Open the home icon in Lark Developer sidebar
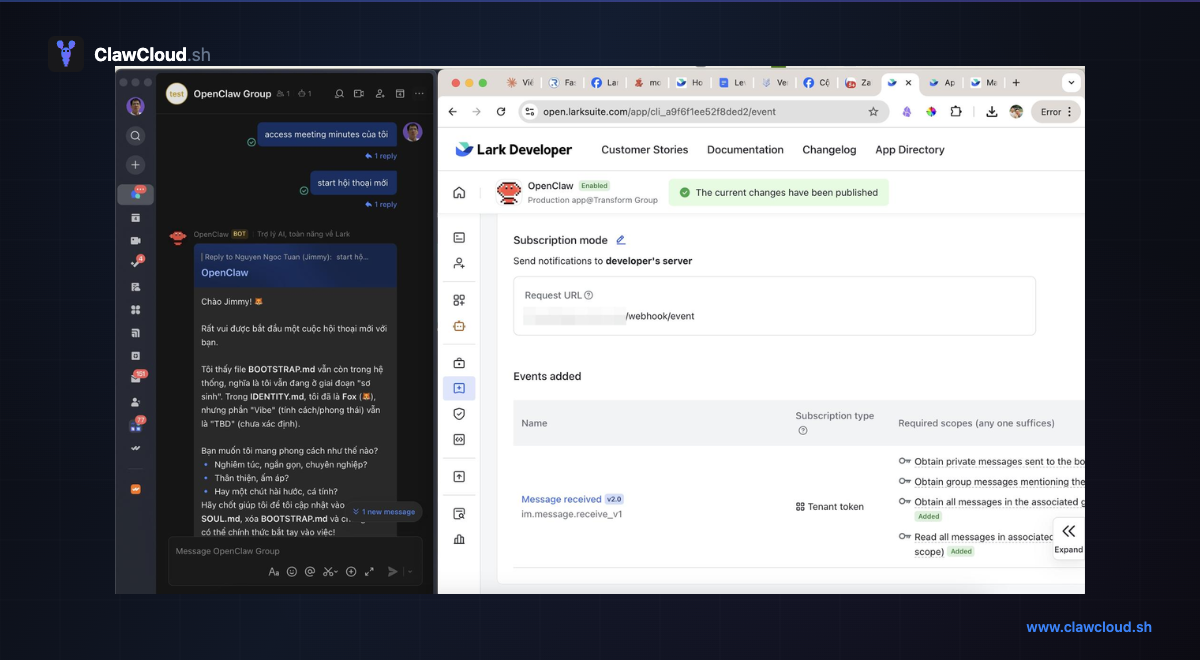The height and width of the screenshot is (660, 1200). point(458,191)
